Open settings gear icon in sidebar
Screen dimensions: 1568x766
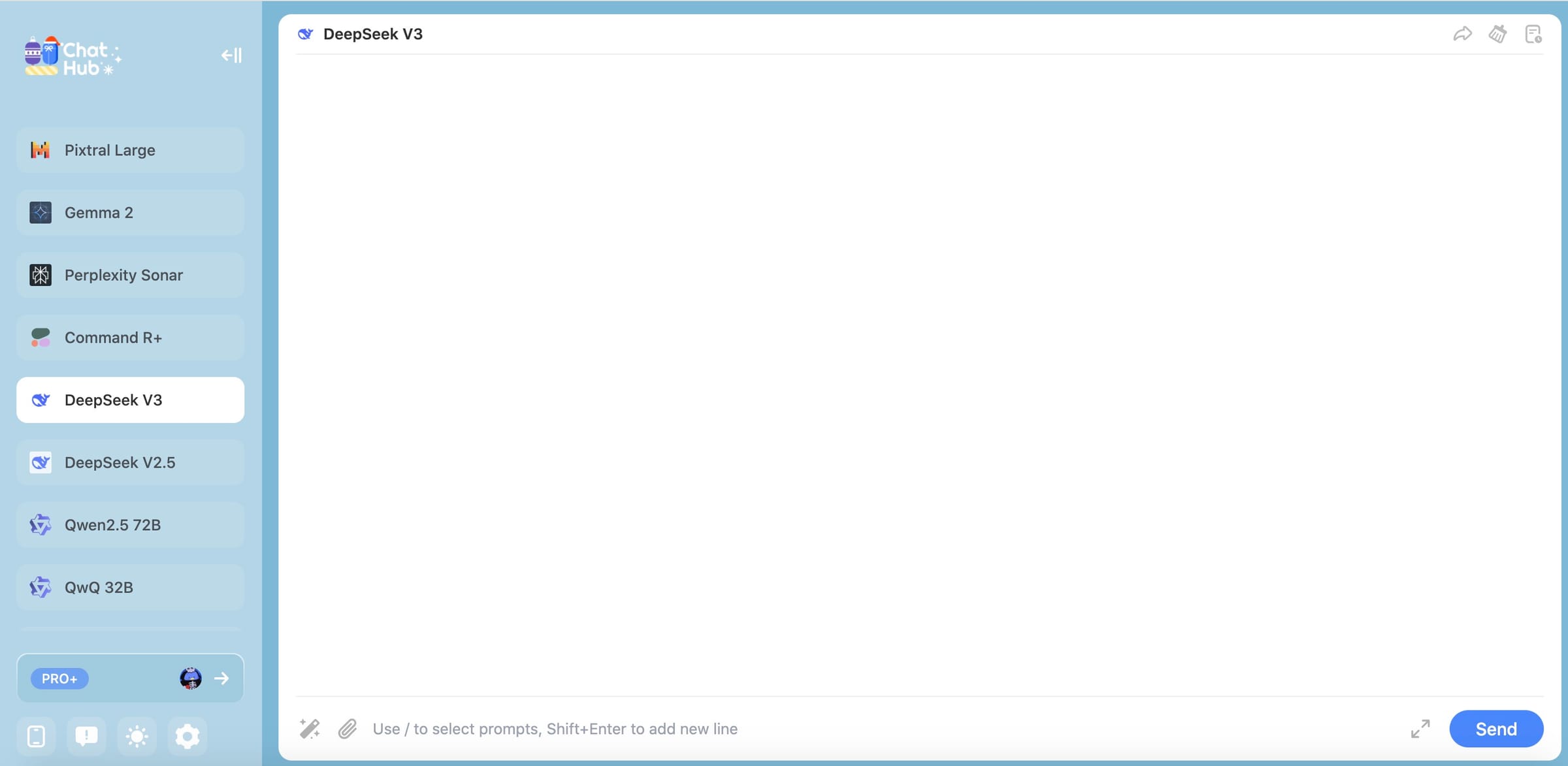(187, 736)
